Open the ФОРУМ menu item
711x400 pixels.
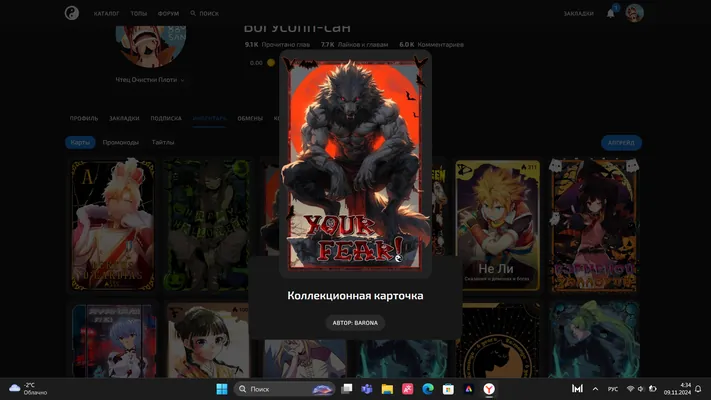coord(168,14)
